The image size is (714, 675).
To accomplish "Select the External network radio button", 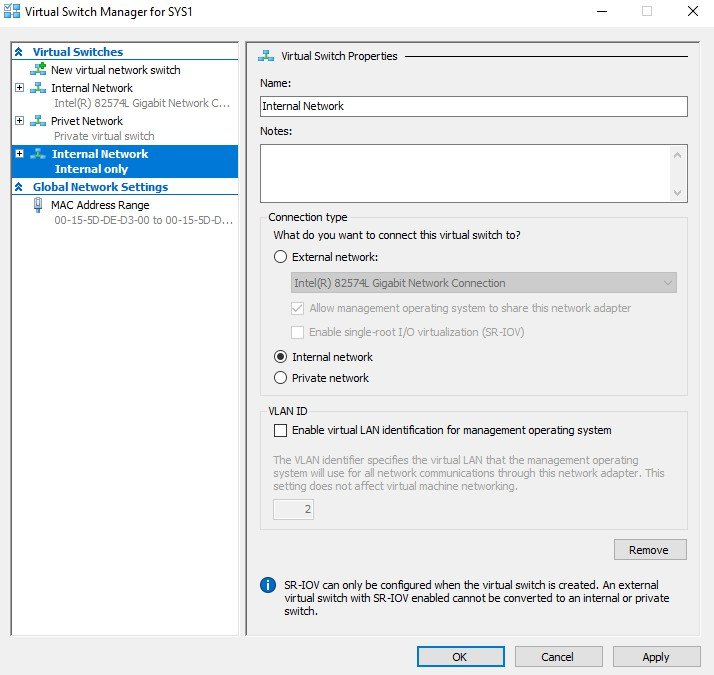I will pos(280,257).
